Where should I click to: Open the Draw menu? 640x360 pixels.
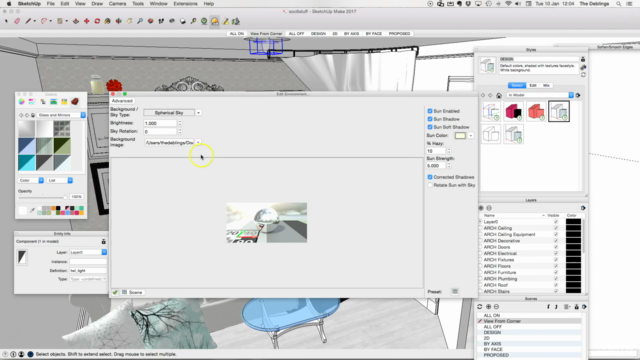click(x=97, y=4)
